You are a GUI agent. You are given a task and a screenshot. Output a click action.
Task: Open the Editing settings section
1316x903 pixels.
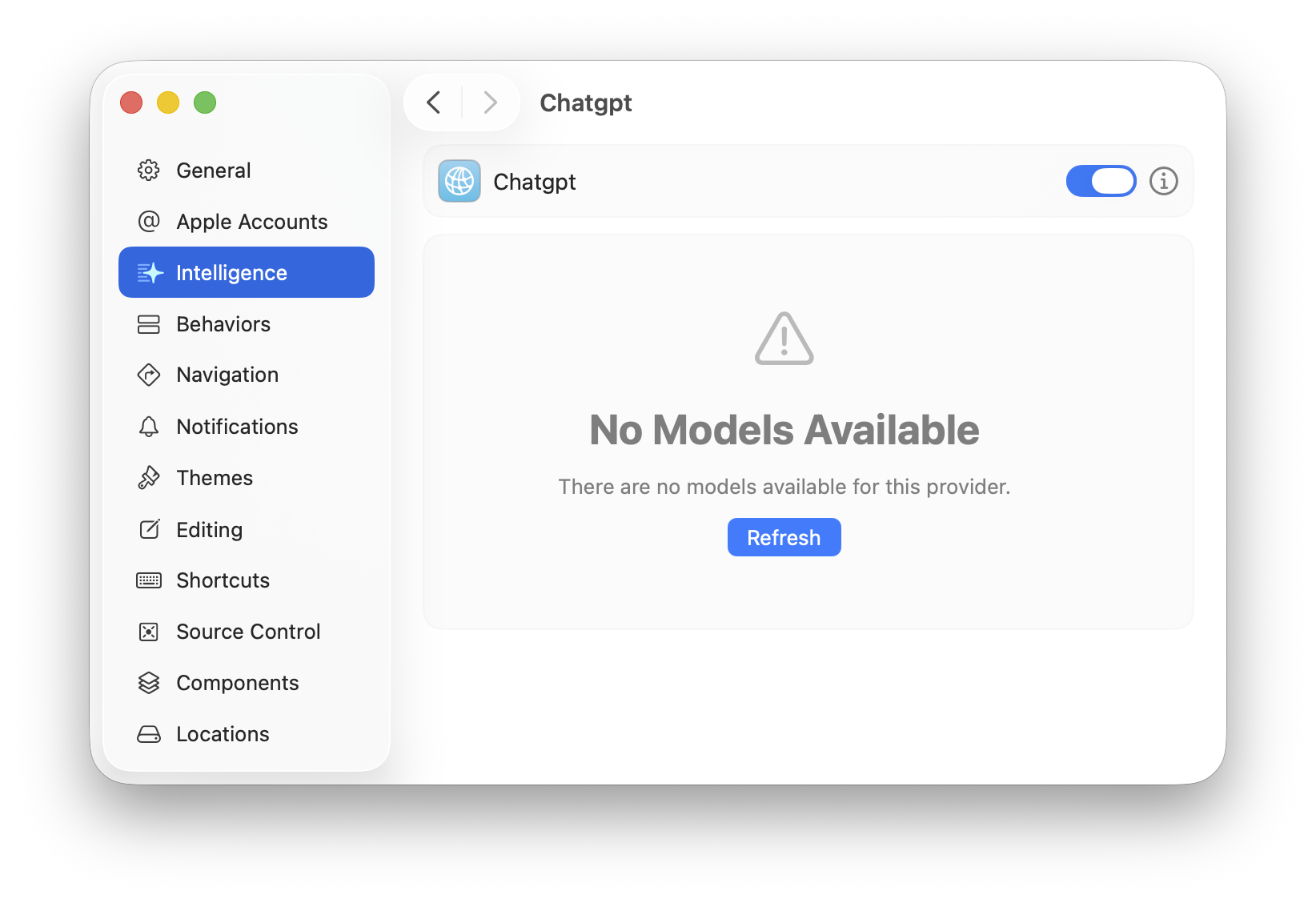[x=209, y=530]
